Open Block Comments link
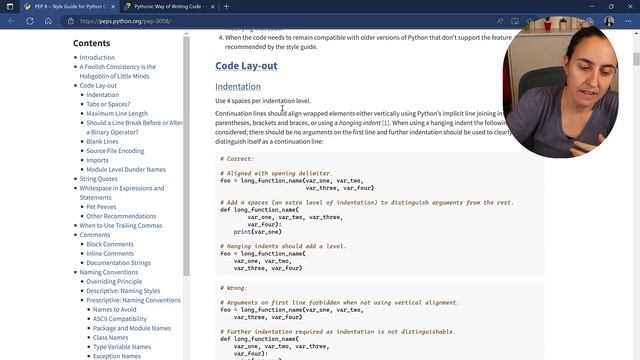The height and width of the screenshot is (360, 640). pyautogui.click(x=110, y=244)
